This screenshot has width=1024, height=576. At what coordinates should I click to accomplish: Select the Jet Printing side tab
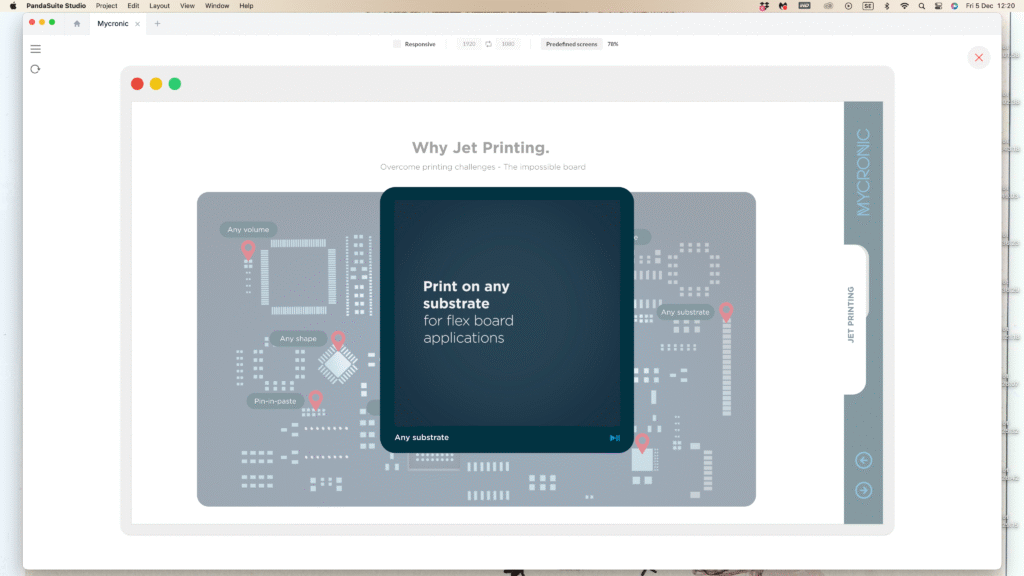pos(852,315)
